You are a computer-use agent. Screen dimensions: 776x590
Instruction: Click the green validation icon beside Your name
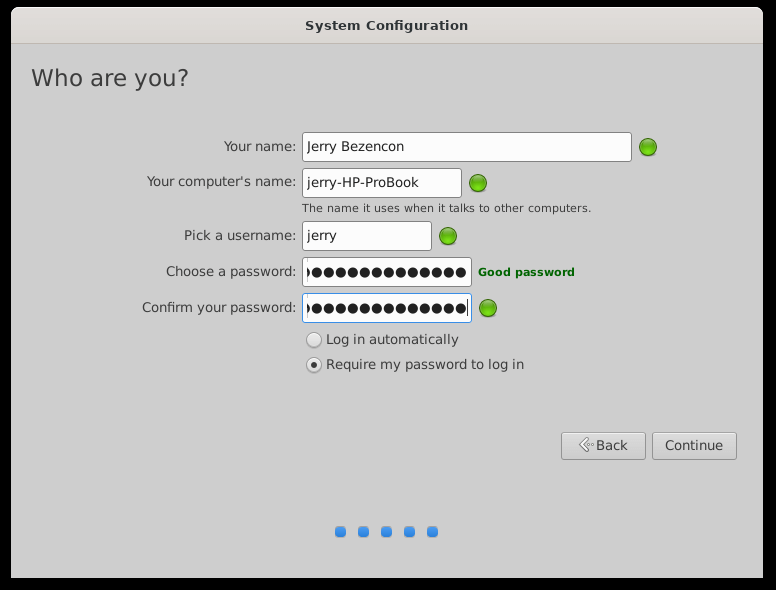click(x=648, y=147)
